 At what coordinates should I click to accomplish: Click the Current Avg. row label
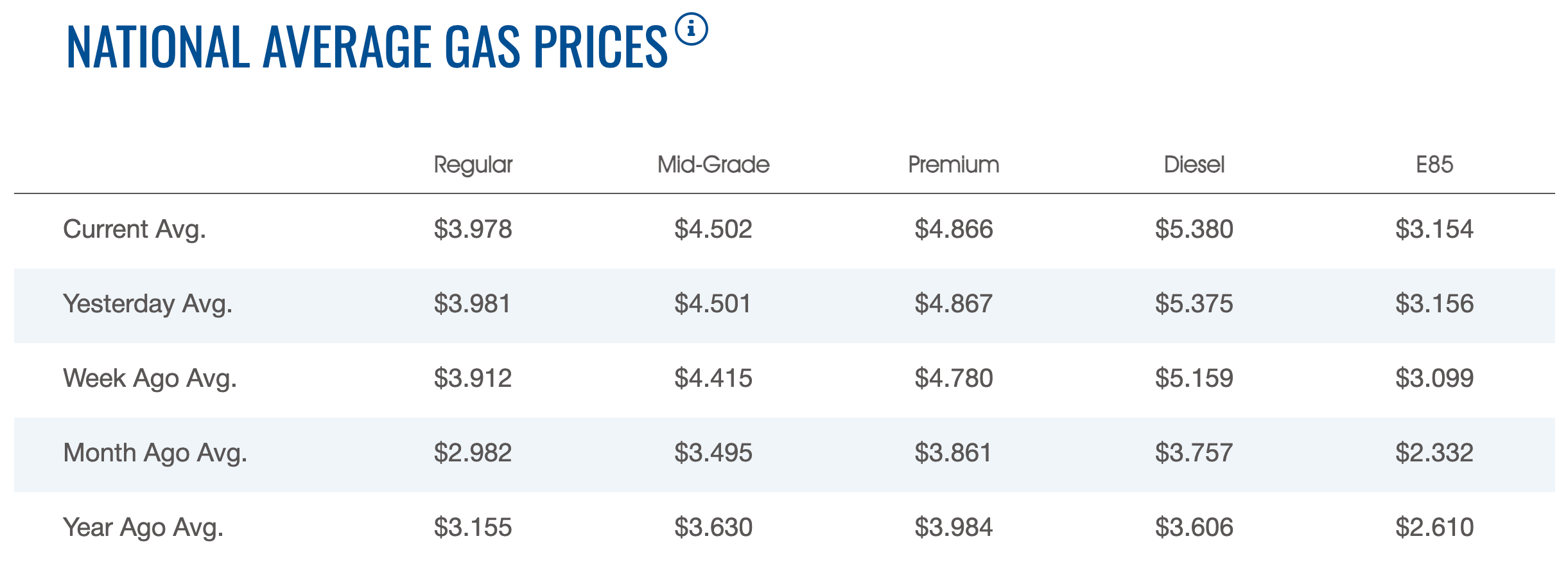tap(134, 229)
